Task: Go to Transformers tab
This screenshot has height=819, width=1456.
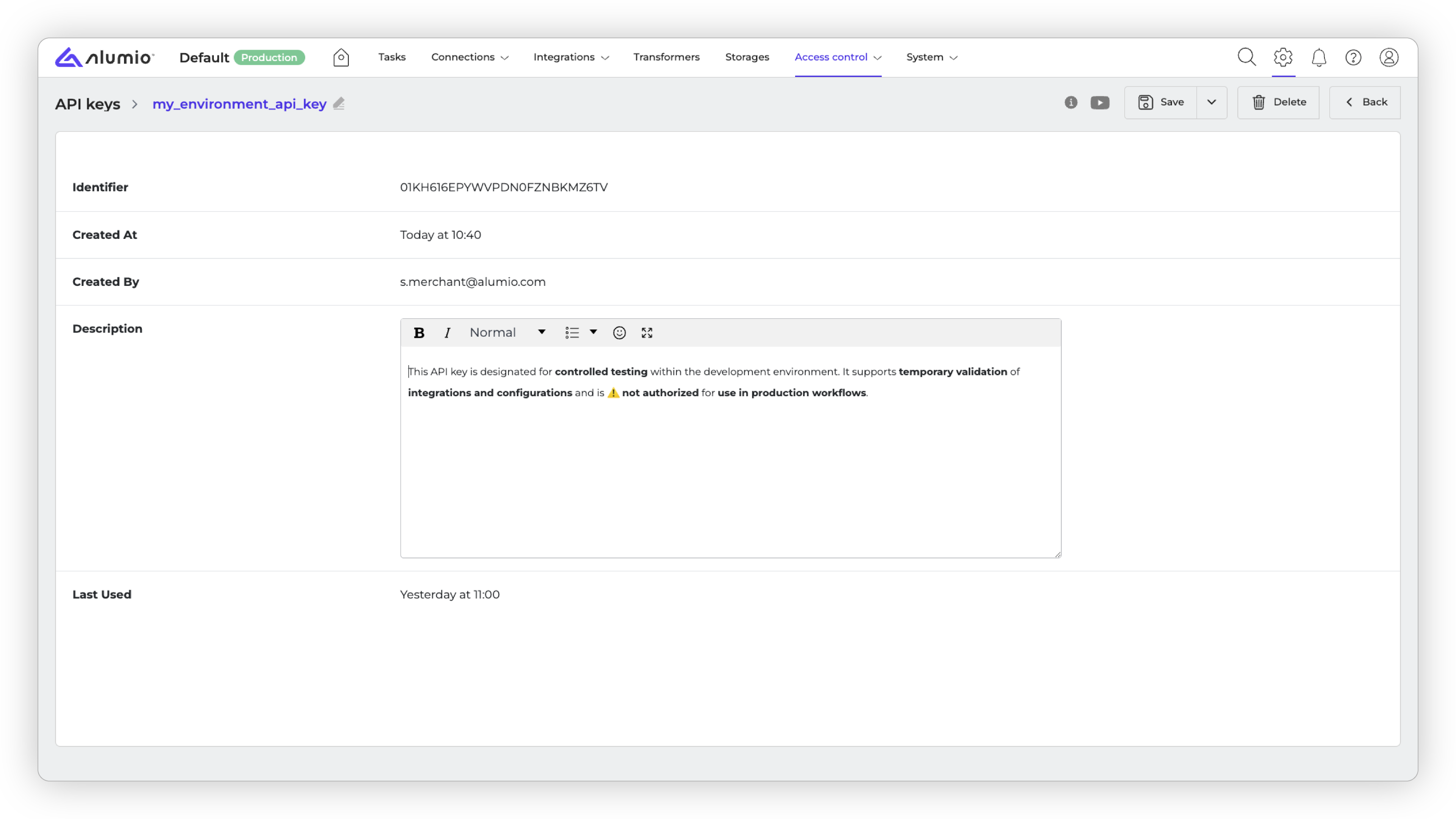Action: point(666,57)
